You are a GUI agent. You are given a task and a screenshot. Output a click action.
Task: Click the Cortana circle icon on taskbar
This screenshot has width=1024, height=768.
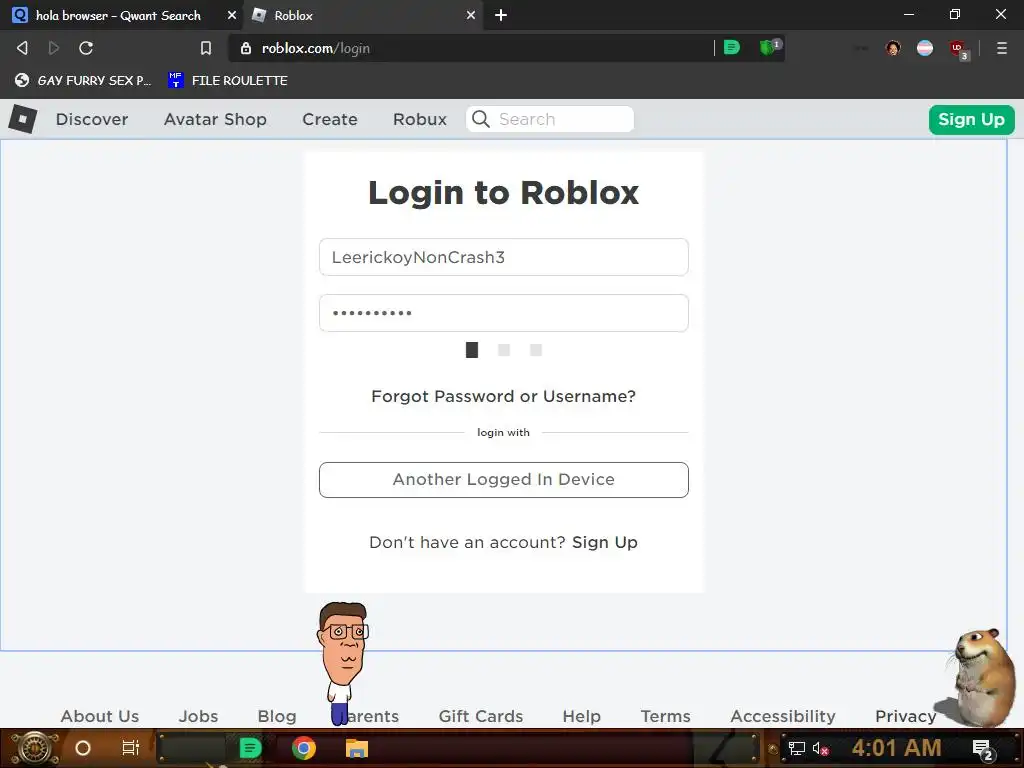click(83, 748)
